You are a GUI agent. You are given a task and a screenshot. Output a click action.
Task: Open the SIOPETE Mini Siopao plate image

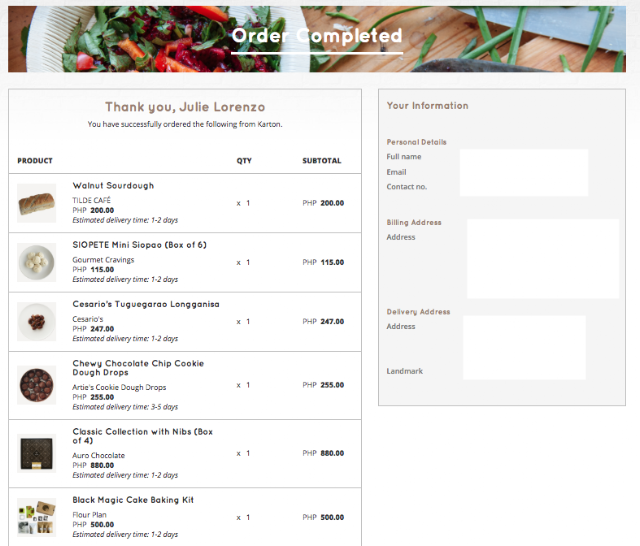(x=36, y=262)
